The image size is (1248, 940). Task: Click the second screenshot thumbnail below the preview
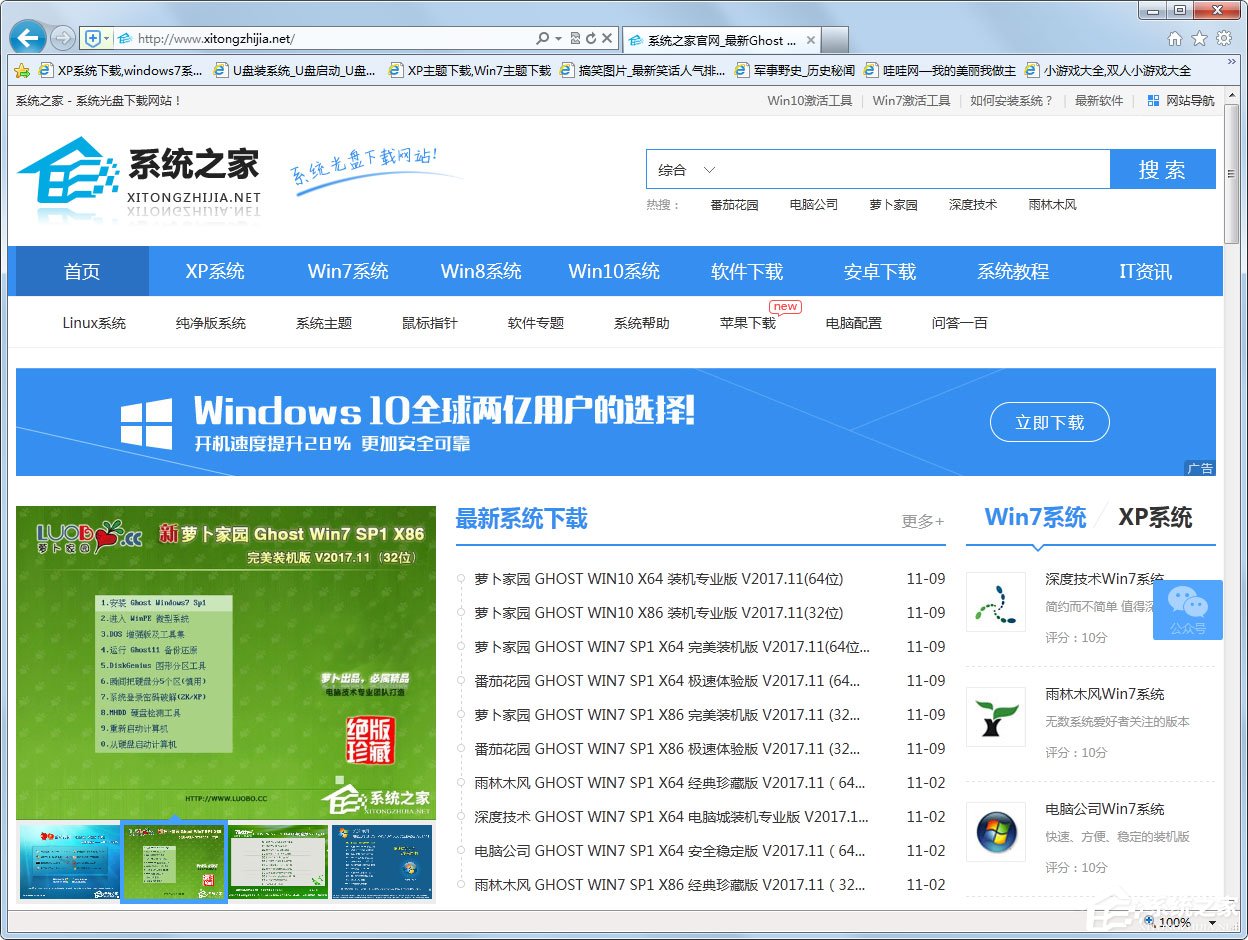(174, 864)
